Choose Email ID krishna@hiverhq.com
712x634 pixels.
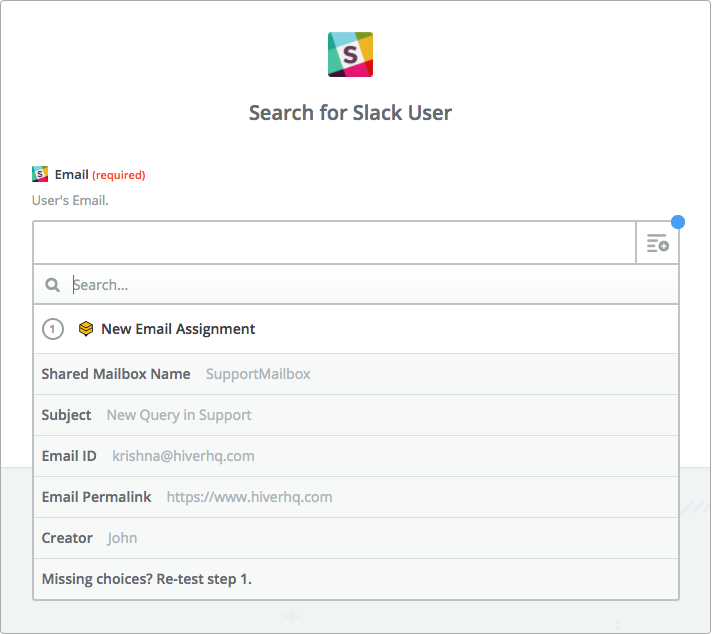point(356,456)
